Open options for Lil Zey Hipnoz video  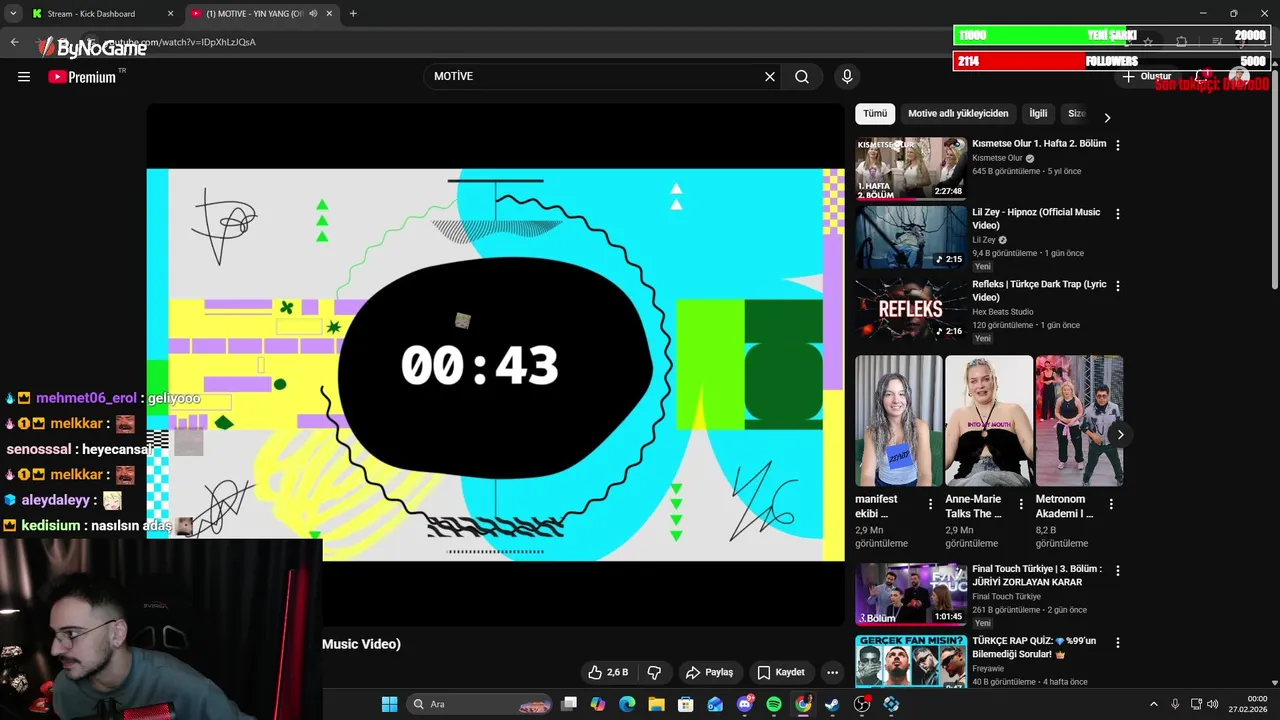1117,214
